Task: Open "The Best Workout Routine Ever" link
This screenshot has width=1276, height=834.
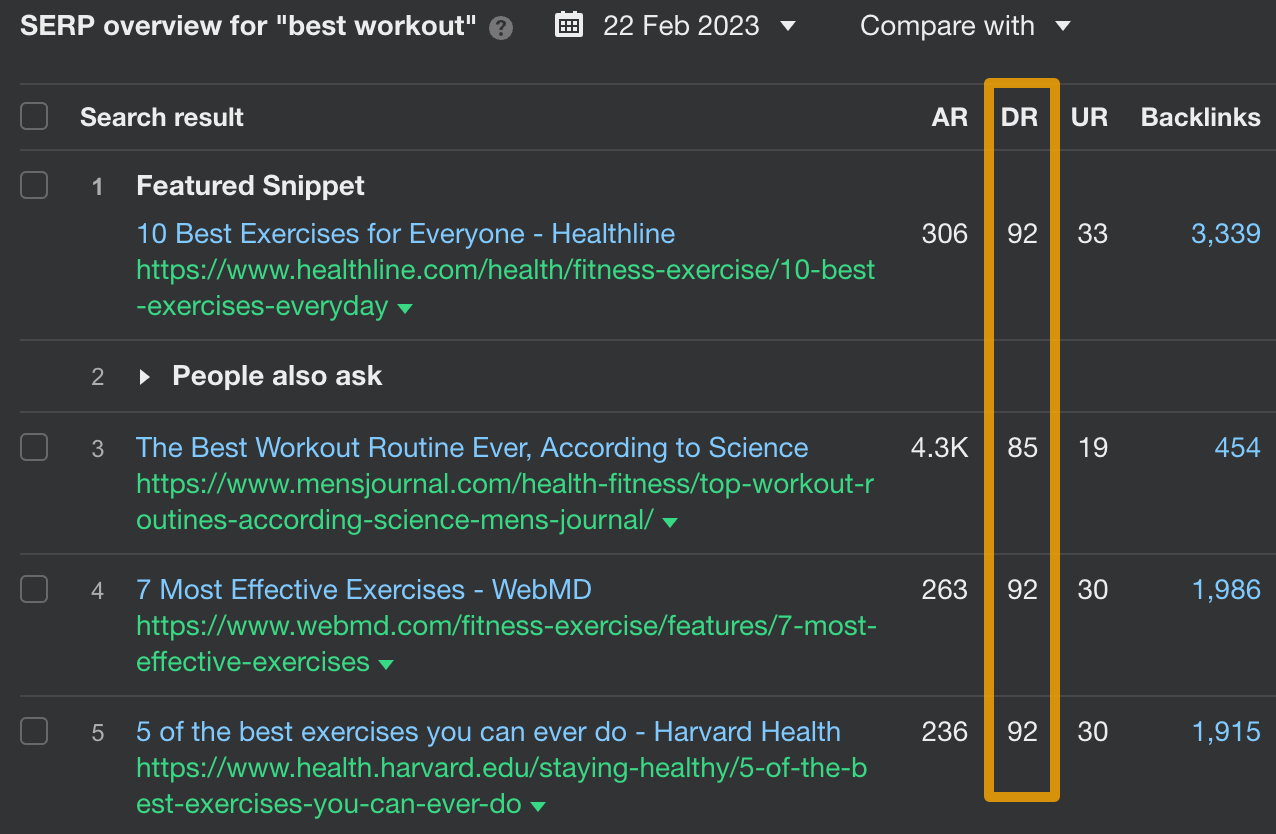Action: (x=471, y=448)
